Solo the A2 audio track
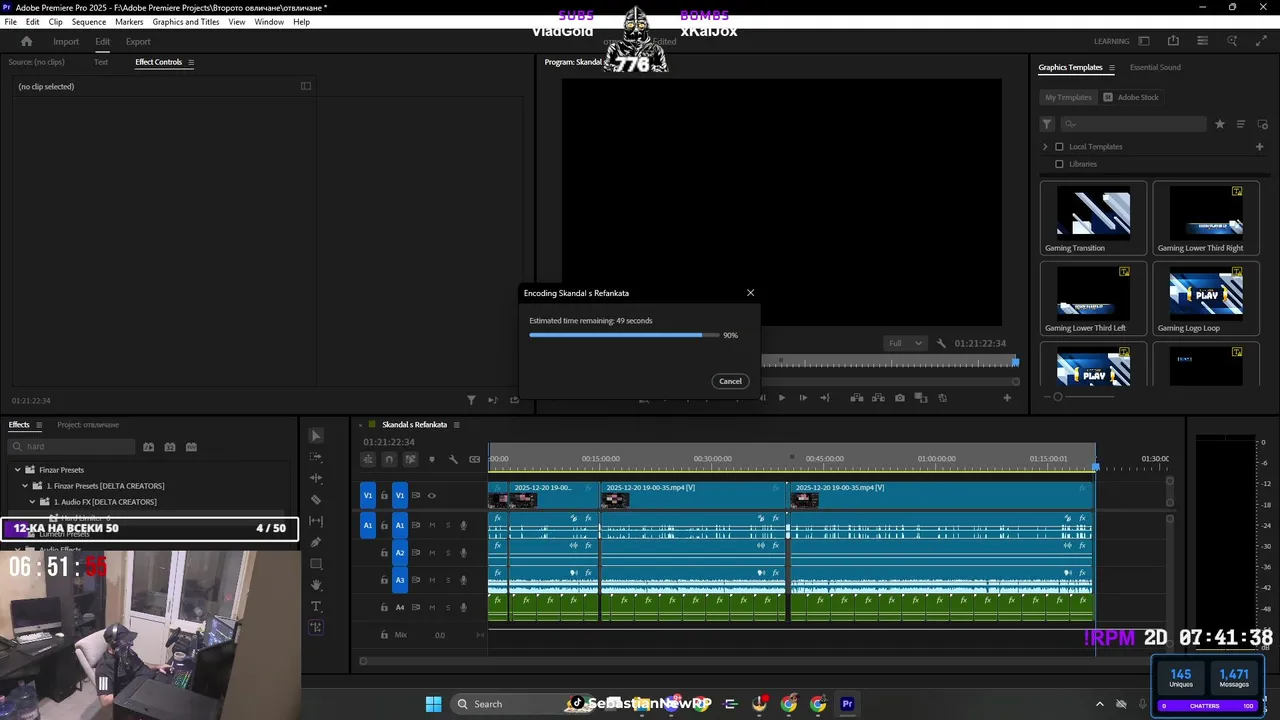The image size is (1280, 720). 448,552
